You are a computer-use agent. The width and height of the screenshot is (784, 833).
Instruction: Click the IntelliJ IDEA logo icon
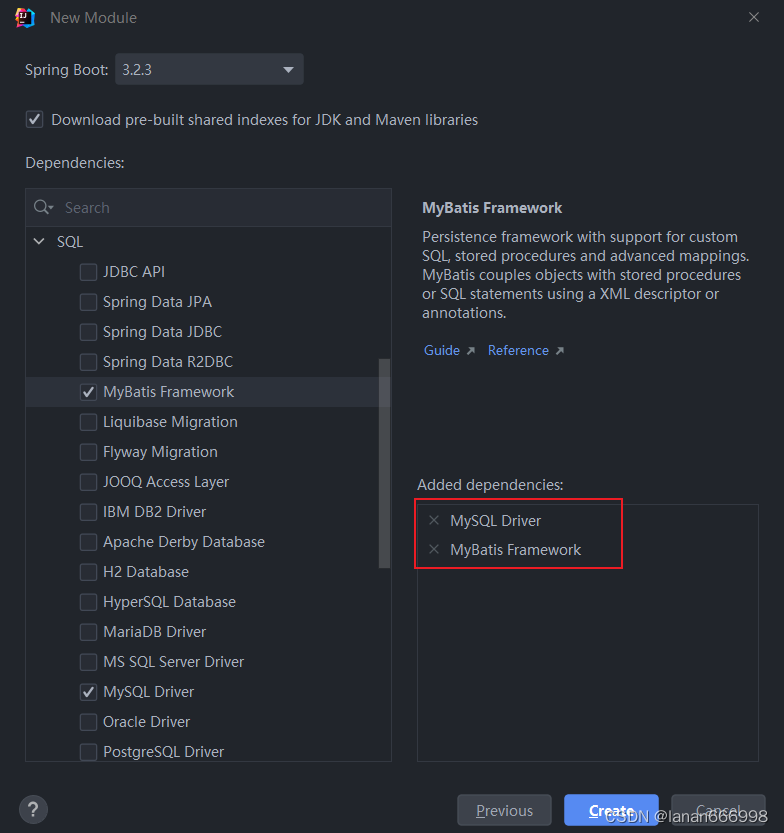[24, 18]
